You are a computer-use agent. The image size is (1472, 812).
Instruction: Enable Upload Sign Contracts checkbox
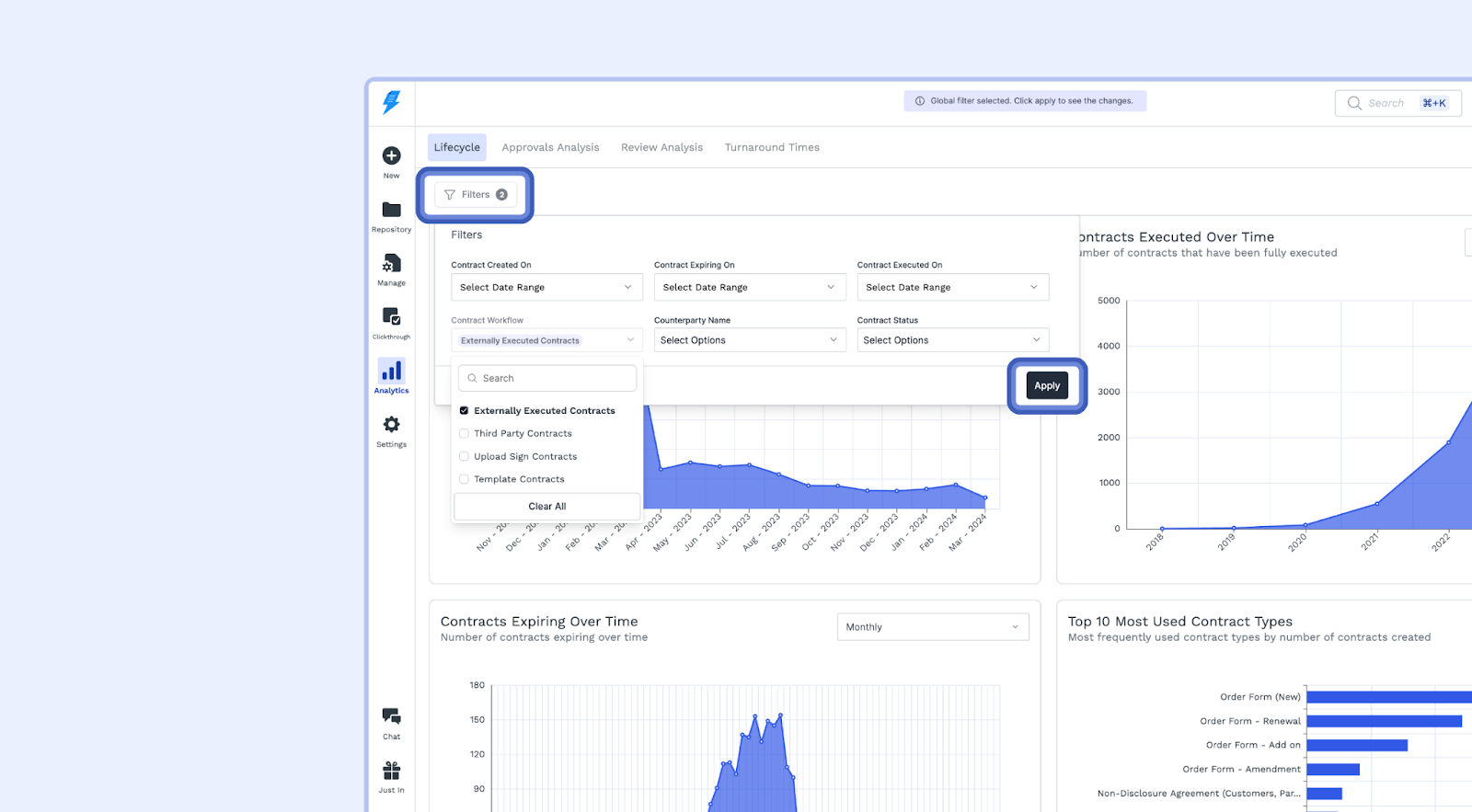pos(465,457)
